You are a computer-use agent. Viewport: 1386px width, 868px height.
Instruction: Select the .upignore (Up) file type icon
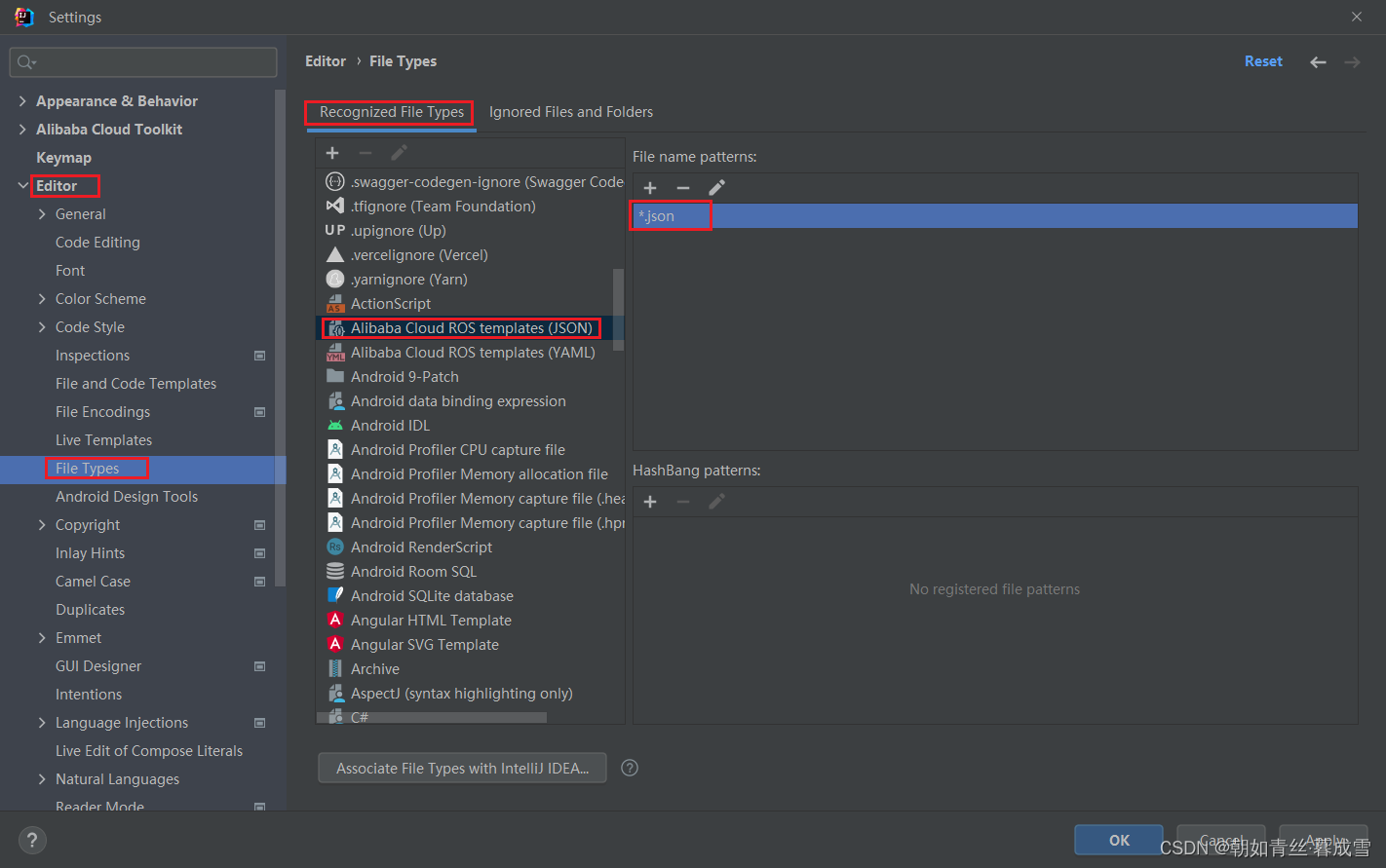click(335, 231)
